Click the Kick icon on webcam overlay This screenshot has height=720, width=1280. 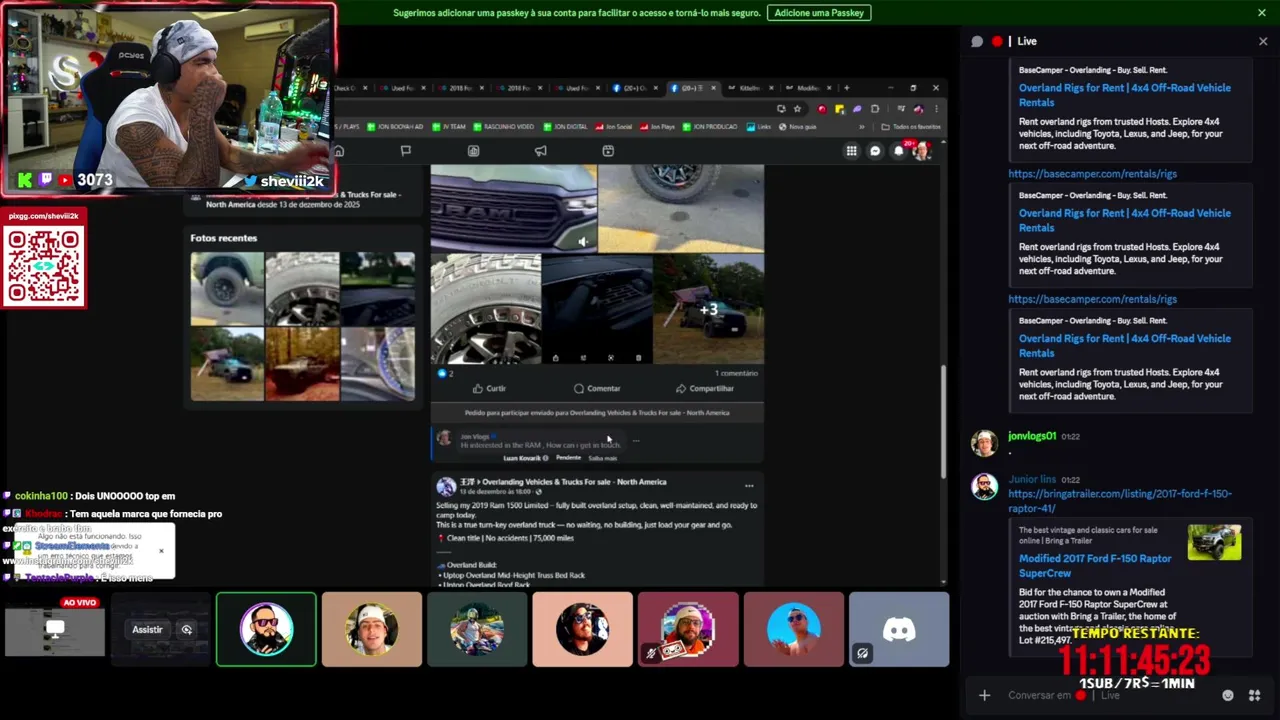tap(25, 181)
